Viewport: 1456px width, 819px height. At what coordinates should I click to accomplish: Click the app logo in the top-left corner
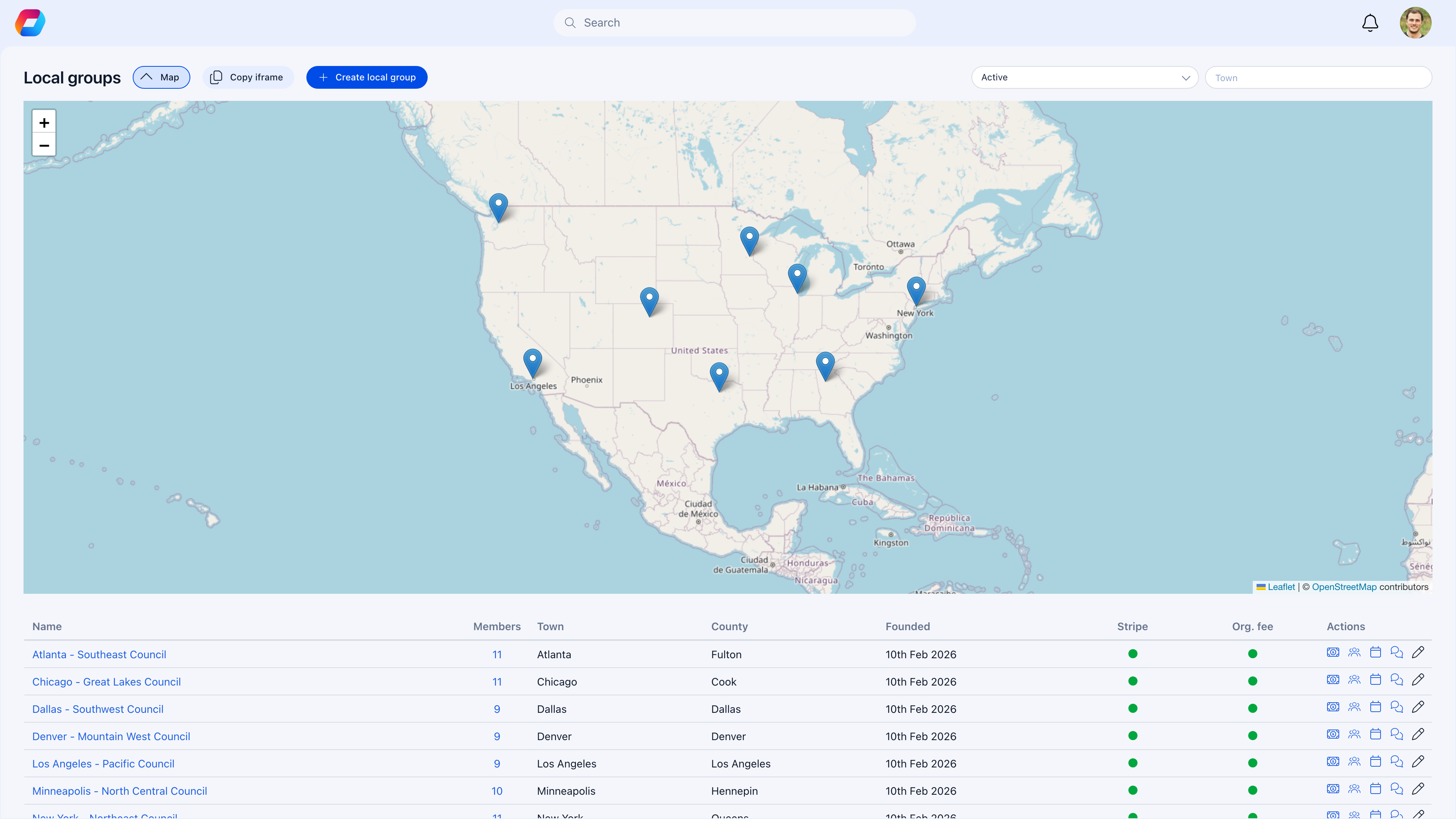point(30,23)
